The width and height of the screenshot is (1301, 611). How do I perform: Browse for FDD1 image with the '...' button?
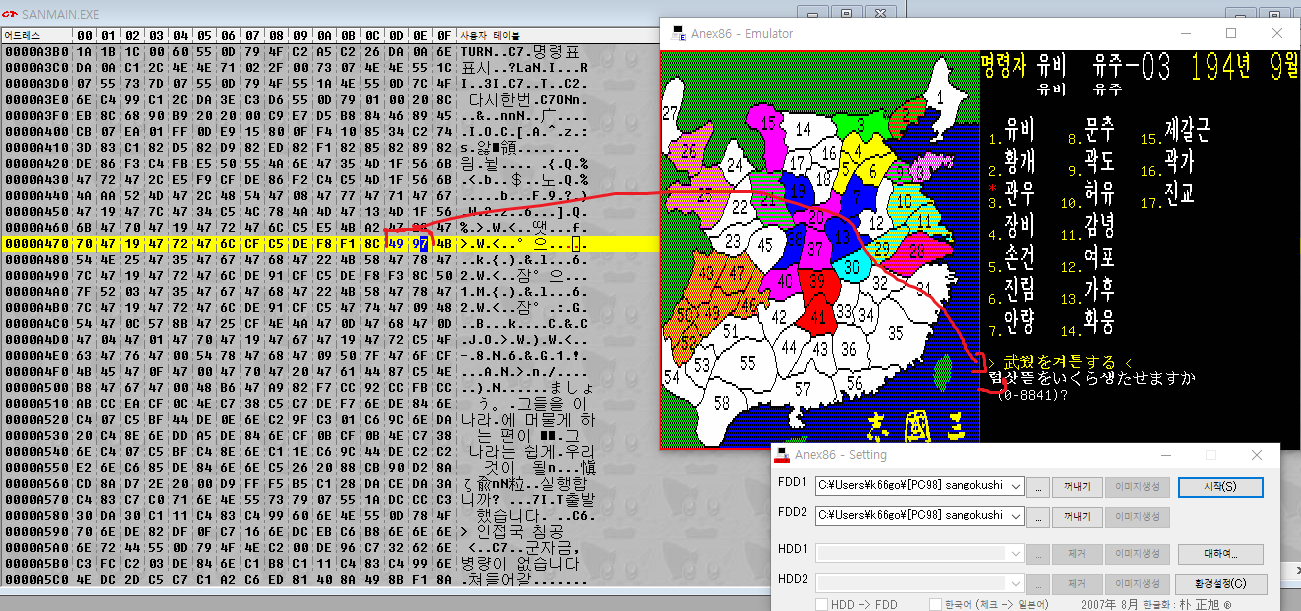click(x=1040, y=487)
